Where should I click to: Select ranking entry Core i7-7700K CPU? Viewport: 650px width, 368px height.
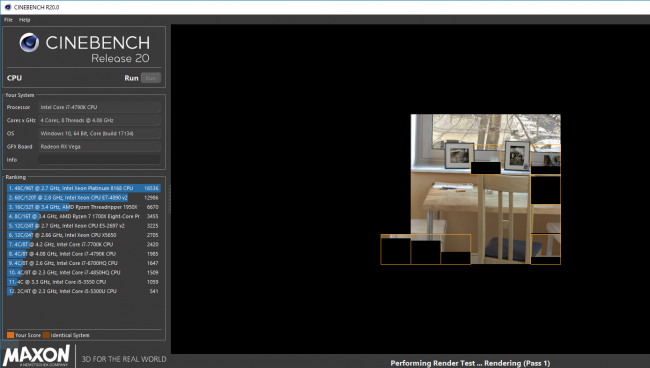(83, 245)
